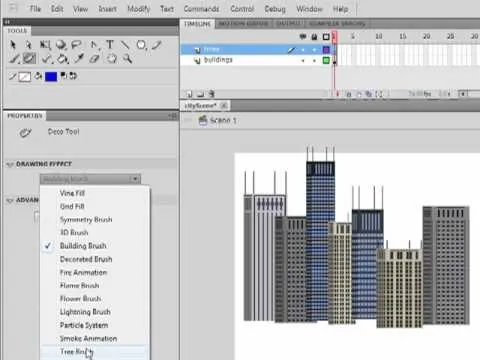This screenshot has width=480, height=360.
Task: Collapse the Drawing Effect section
Action: click(x=10, y=164)
